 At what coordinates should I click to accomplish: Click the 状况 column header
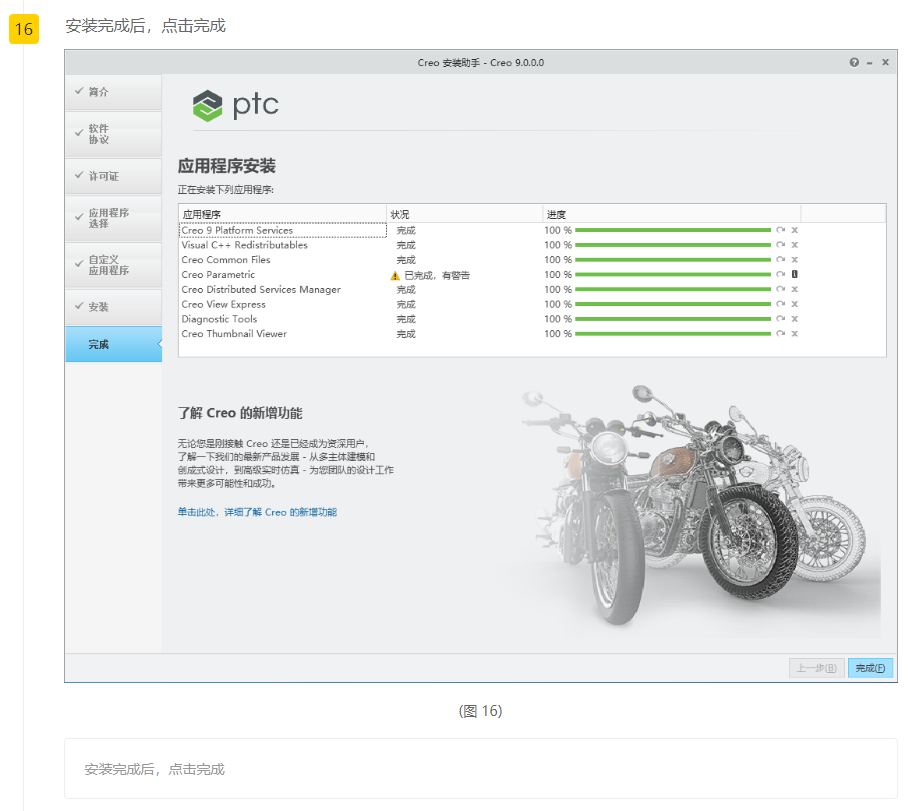[464, 214]
